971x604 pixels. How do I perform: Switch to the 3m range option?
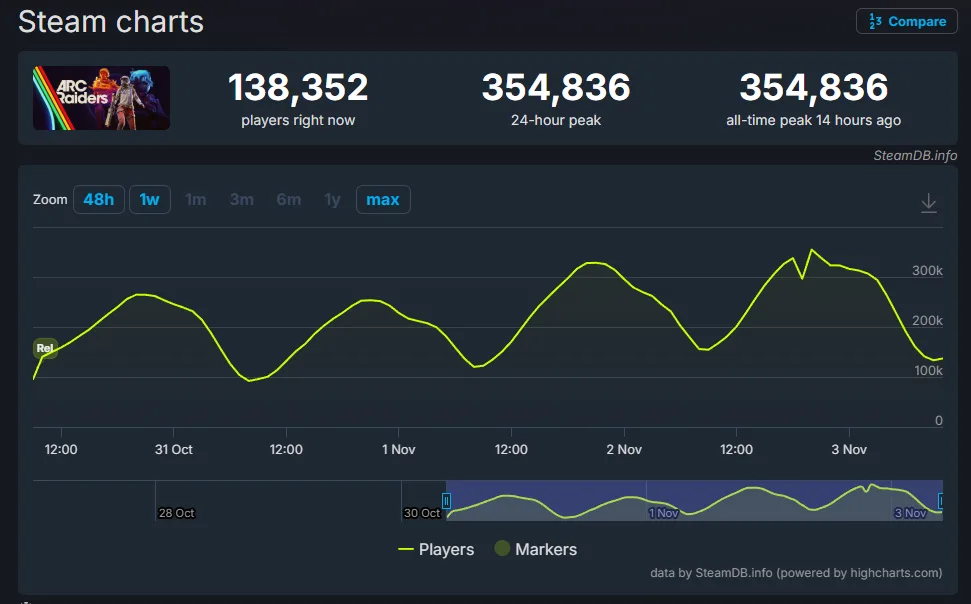[241, 199]
